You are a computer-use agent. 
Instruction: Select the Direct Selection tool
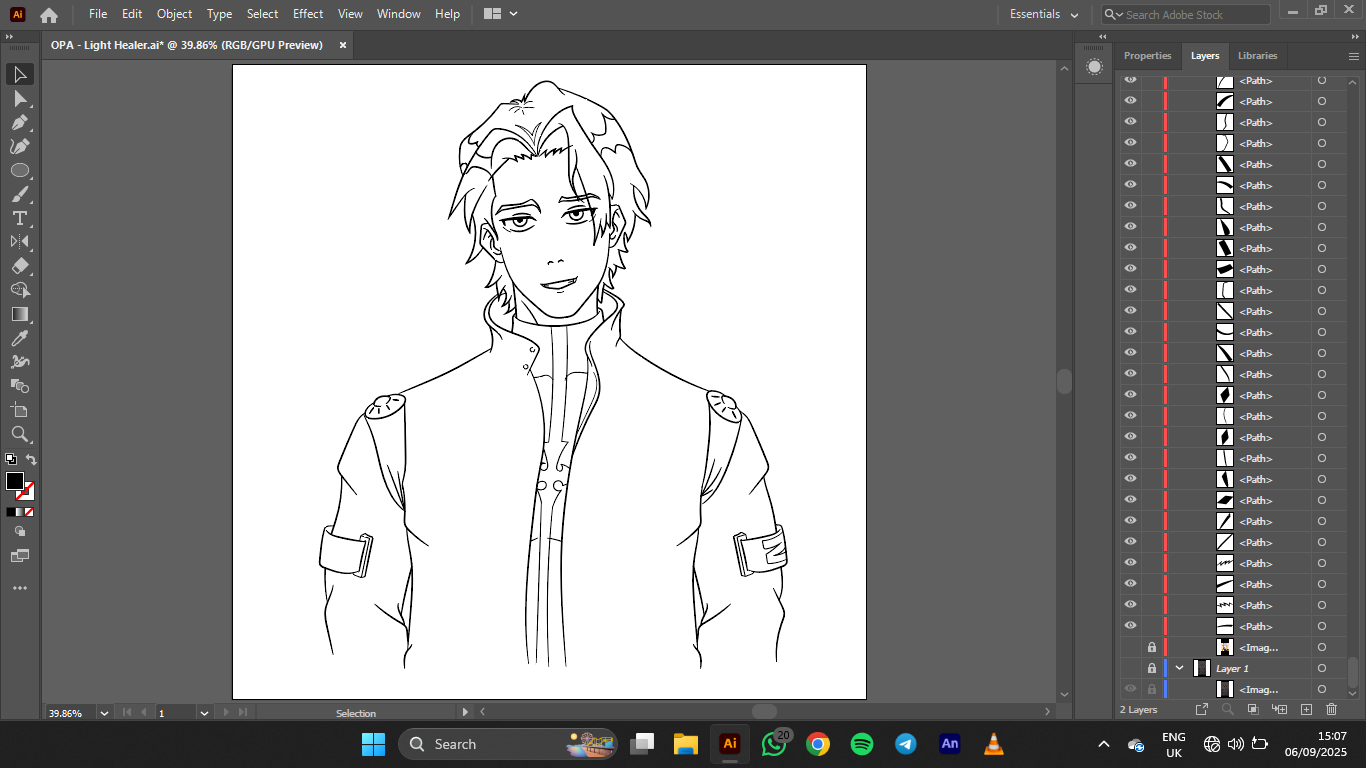coord(19,99)
